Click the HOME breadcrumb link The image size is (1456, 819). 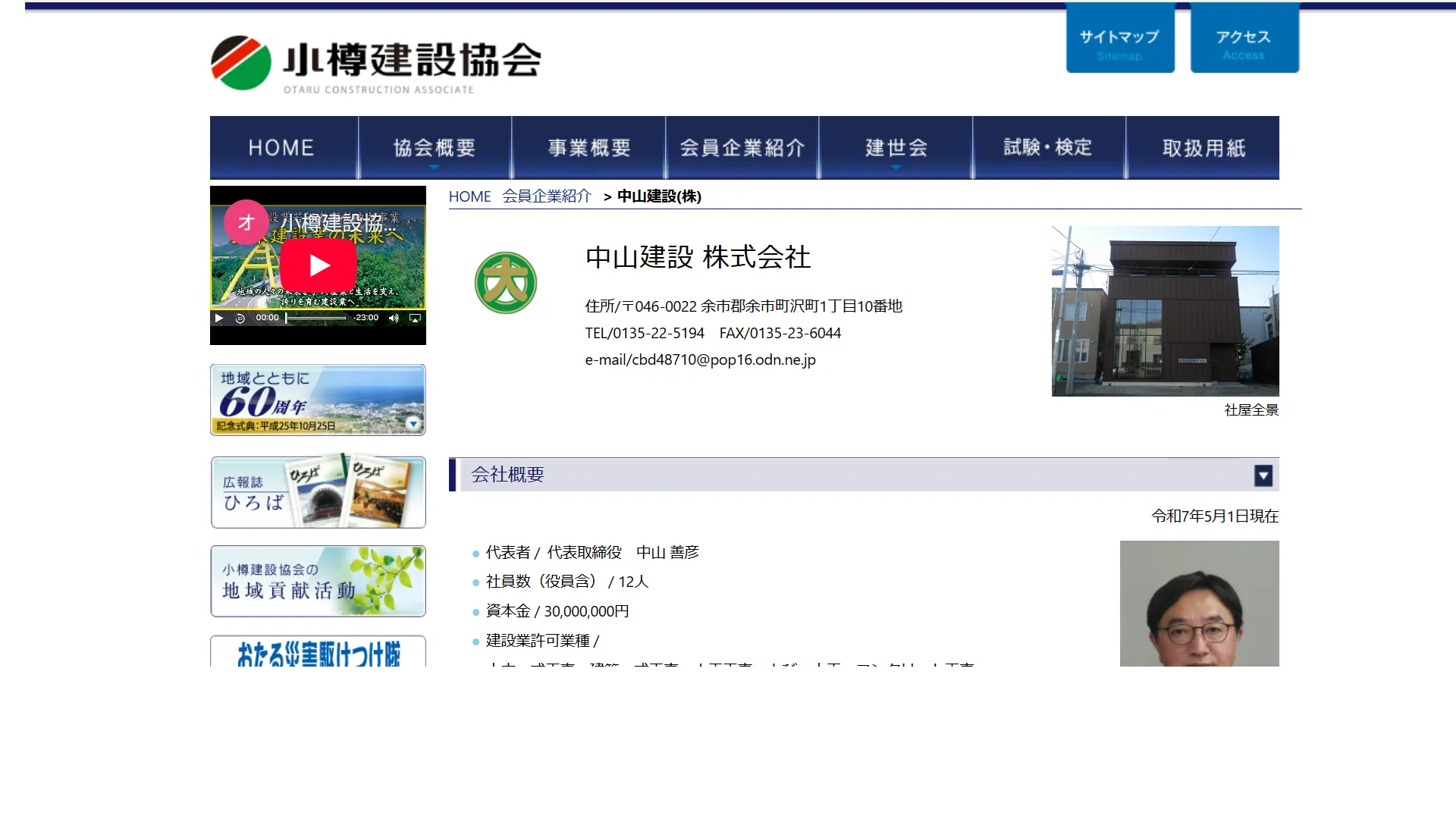pyautogui.click(x=469, y=197)
